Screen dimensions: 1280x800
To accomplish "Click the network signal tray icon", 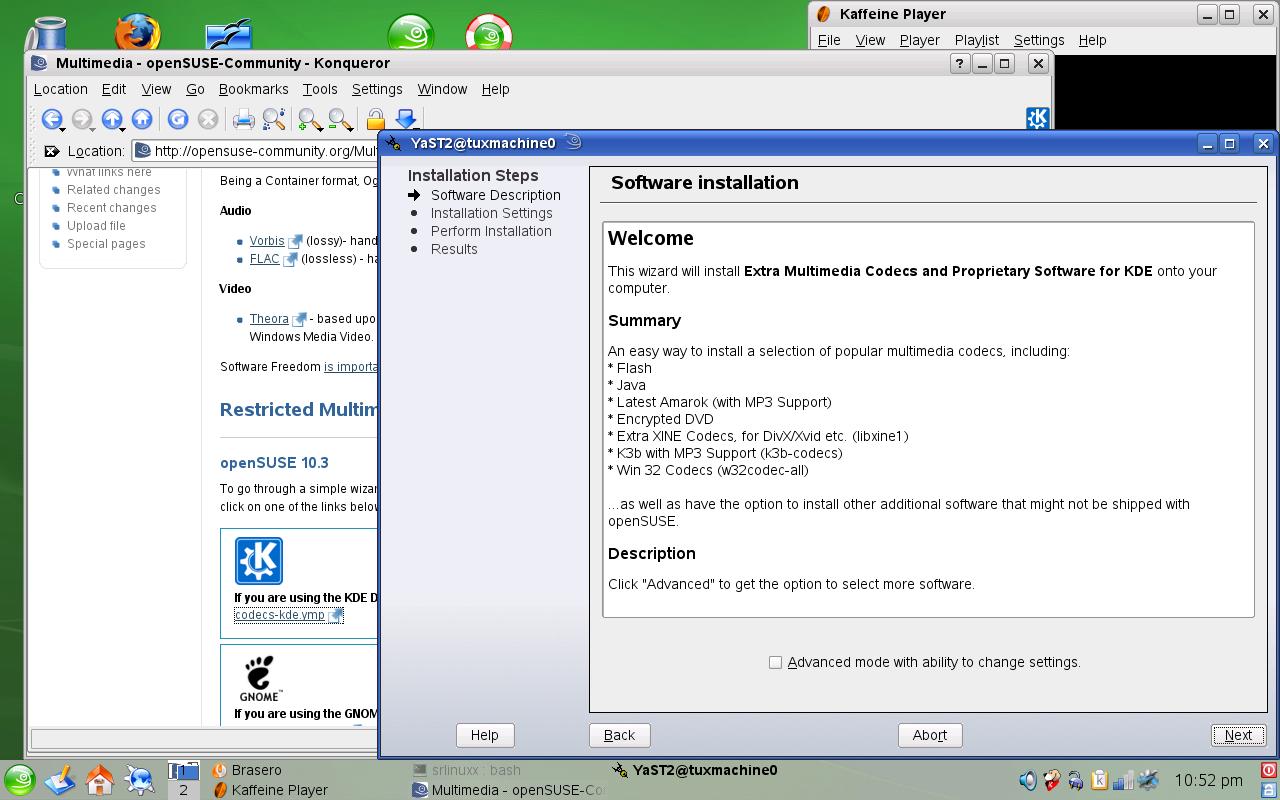I will tap(1123, 780).
